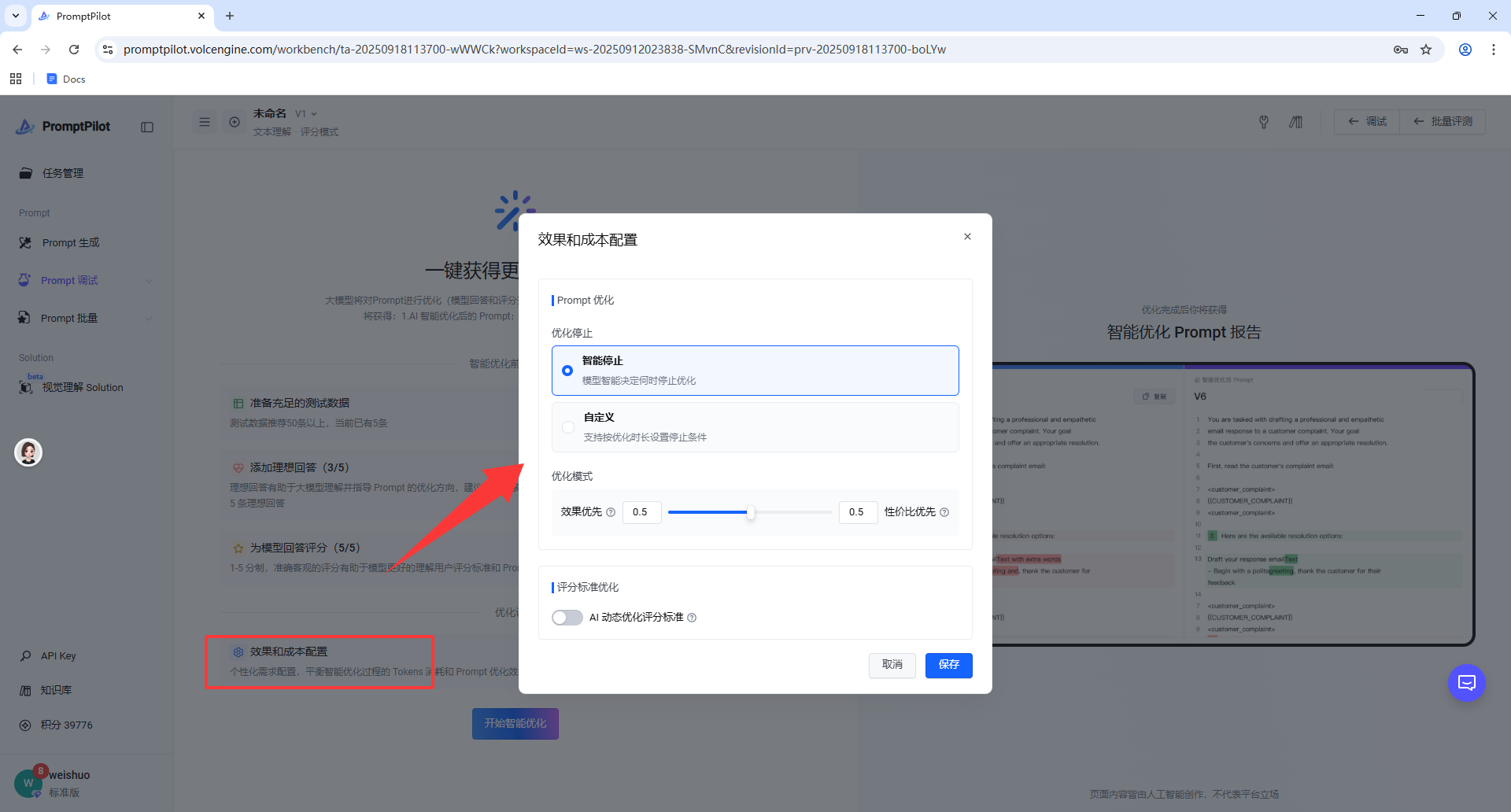Click the Prompt 调试 icon

tap(24, 281)
